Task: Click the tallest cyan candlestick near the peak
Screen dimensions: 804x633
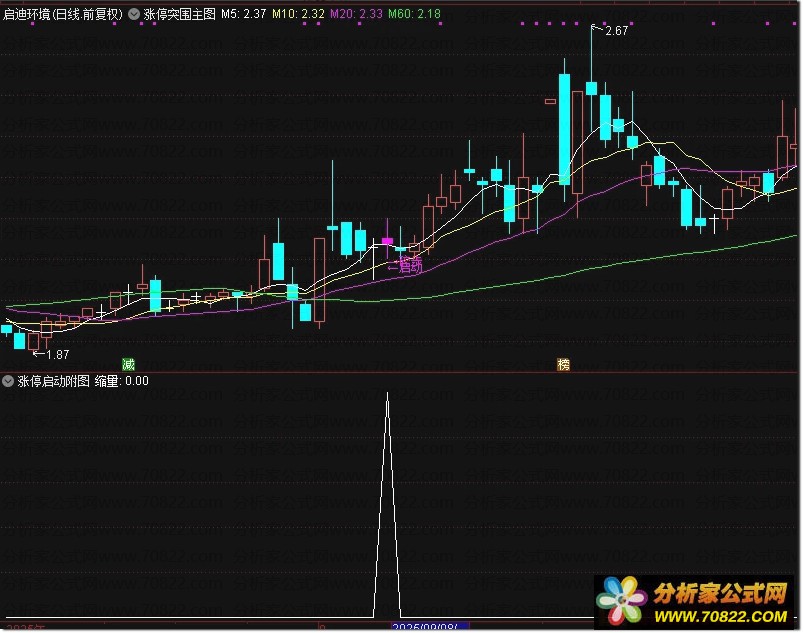Action: point(564,129)
